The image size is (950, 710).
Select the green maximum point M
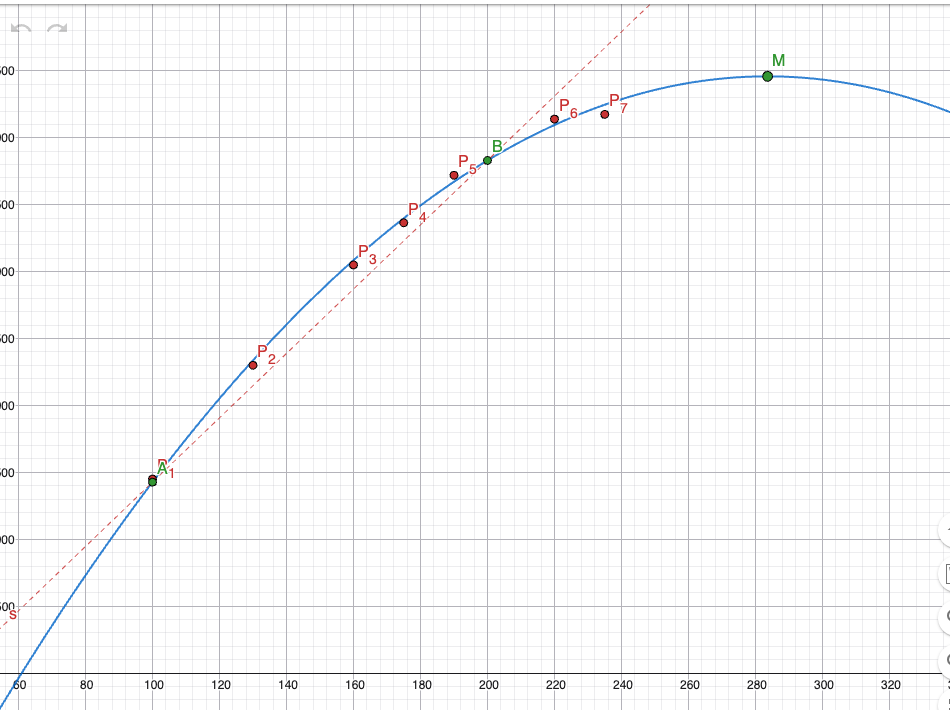click(x=768, y=76)
